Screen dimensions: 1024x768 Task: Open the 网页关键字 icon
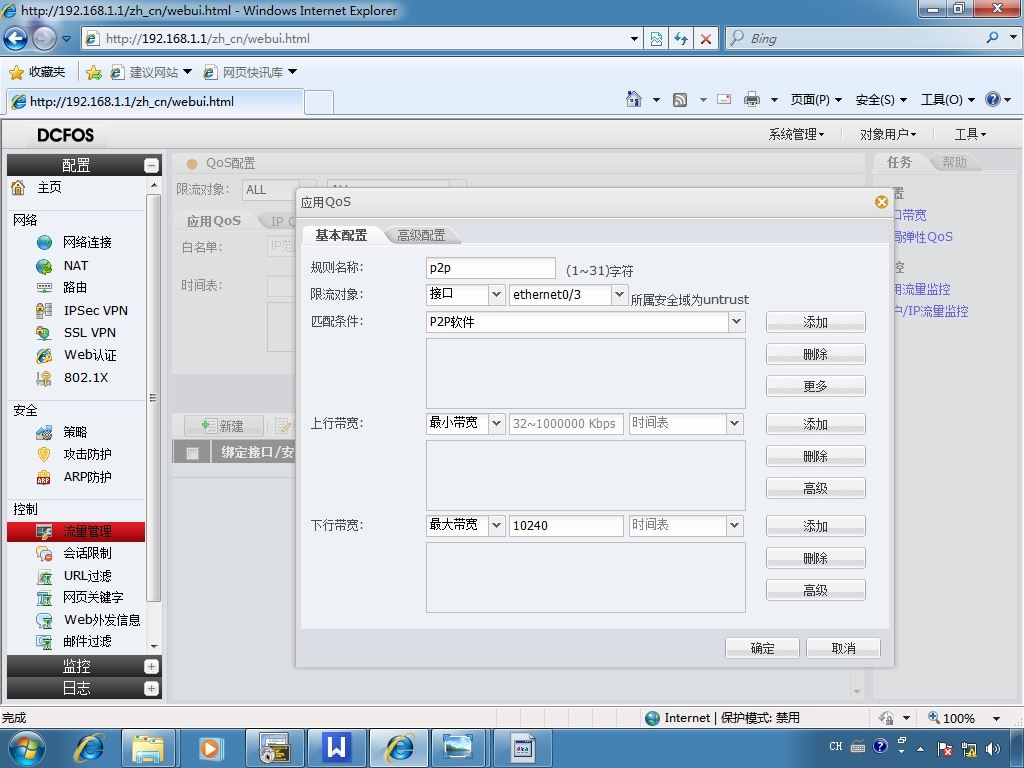(44, 598)
